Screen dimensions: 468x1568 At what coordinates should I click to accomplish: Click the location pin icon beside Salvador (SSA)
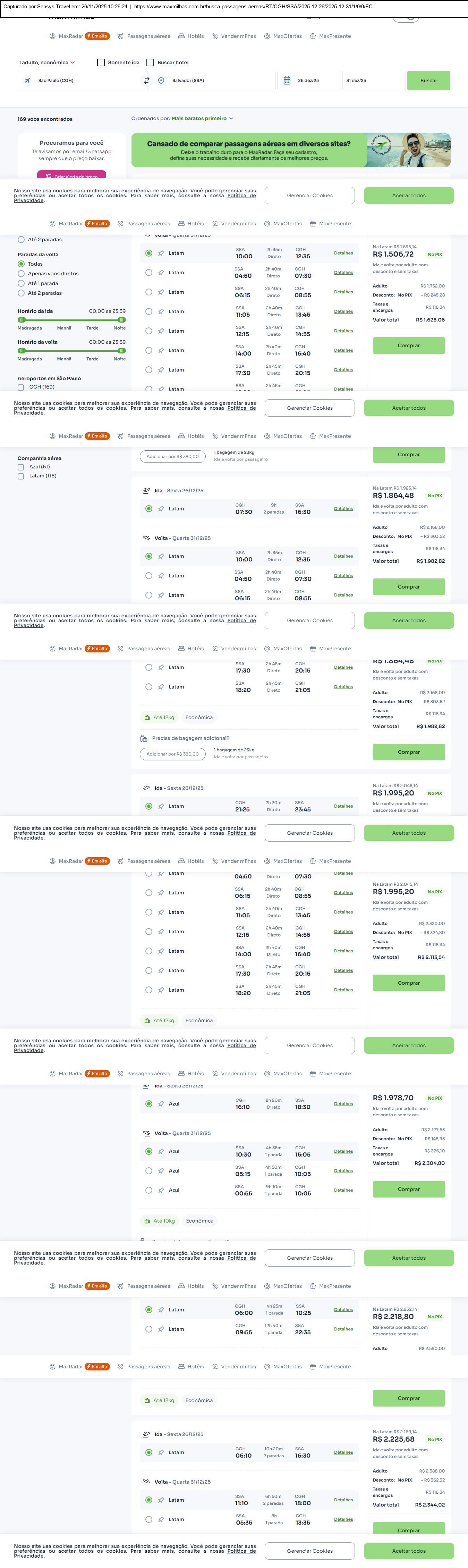click(161, 80)
